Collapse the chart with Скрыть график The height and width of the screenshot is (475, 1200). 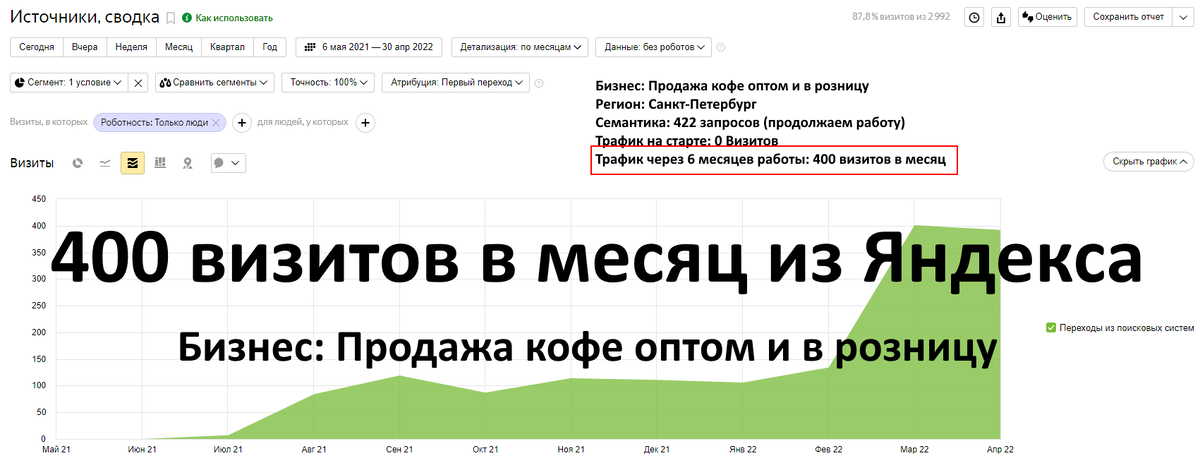1149,162
